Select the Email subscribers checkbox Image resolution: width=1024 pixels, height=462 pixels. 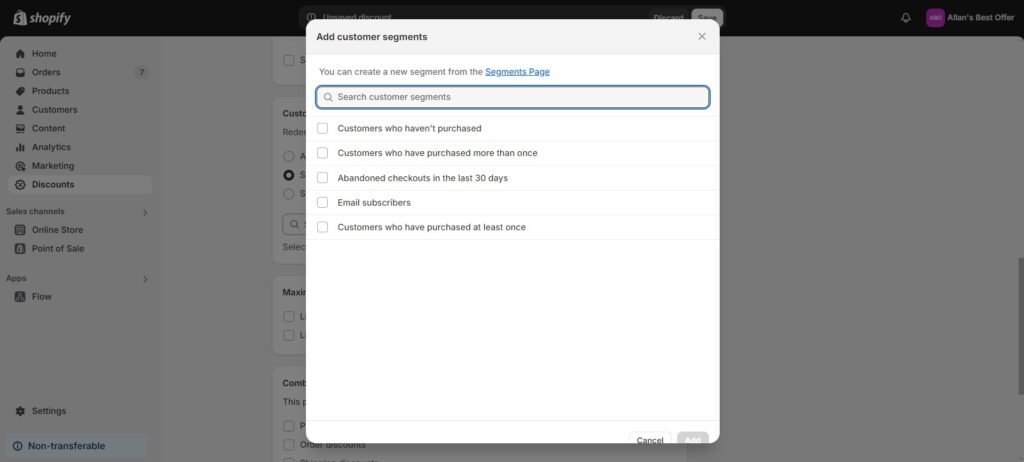click(x=323, y=202)
